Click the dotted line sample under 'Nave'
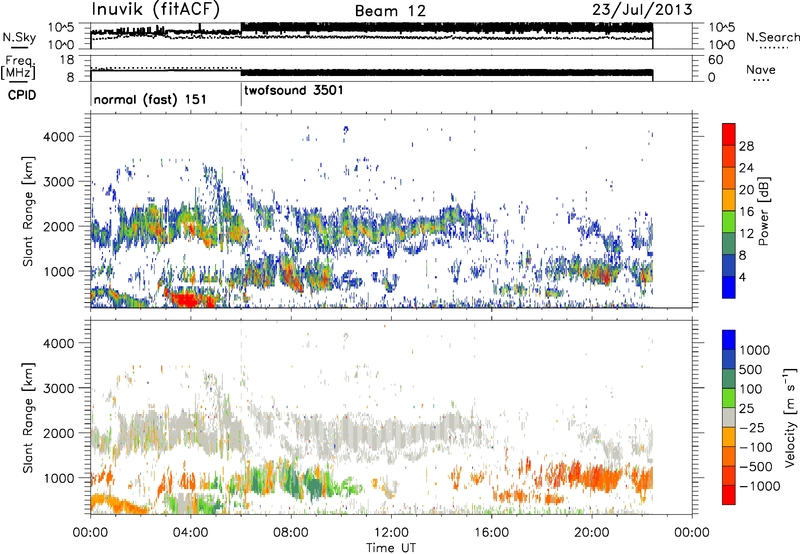The height and width of the screenshot is (554, 800). pos(761,80)
